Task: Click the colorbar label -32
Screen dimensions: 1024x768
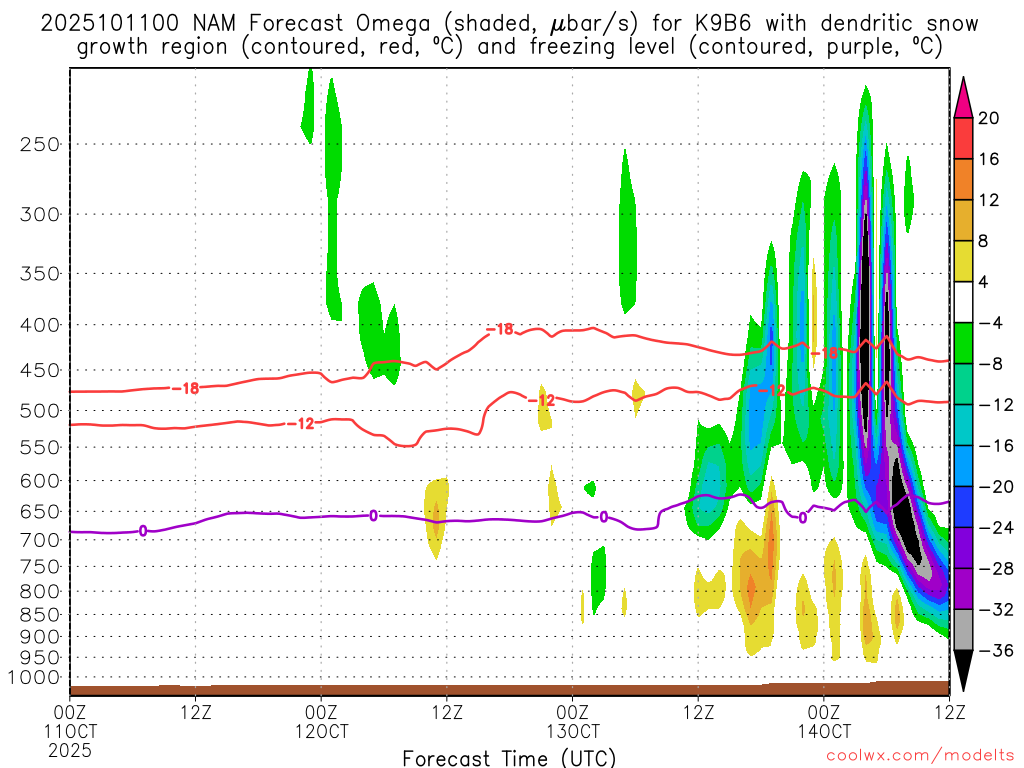Action: tap(996, 610)
